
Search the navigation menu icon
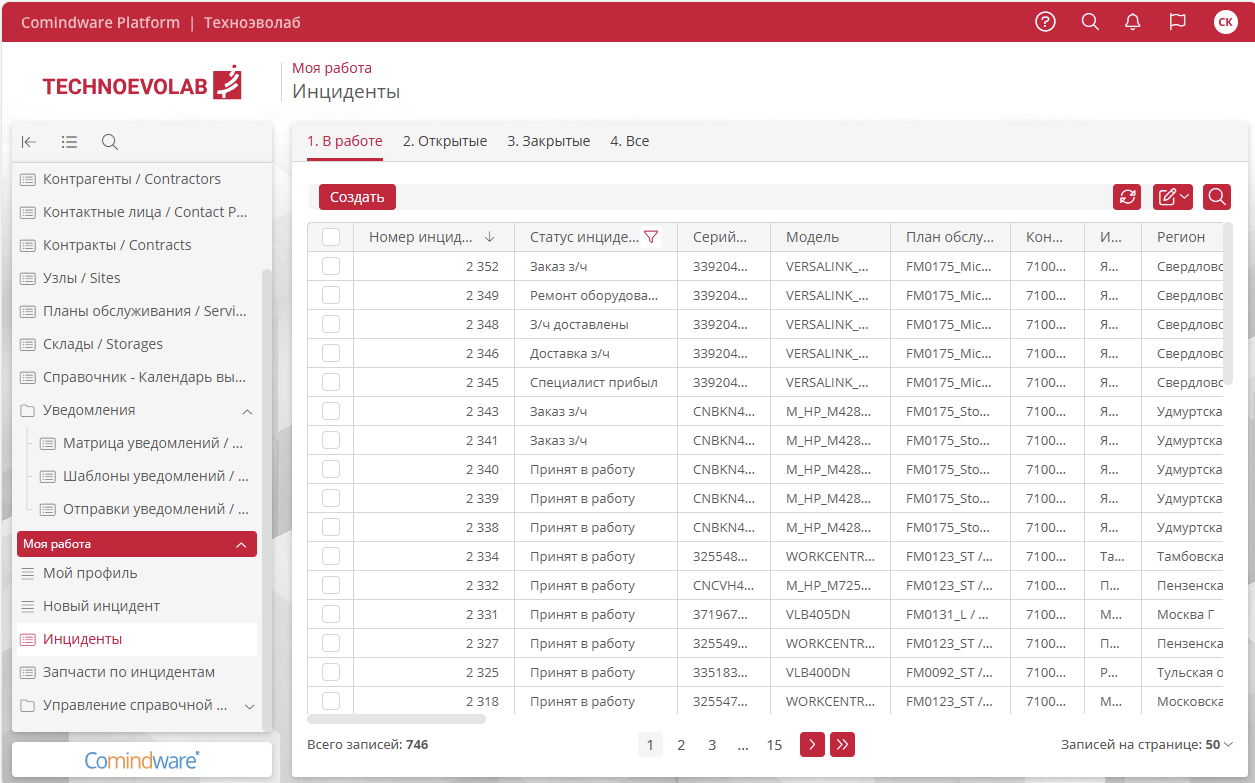(x=110, y=142)
